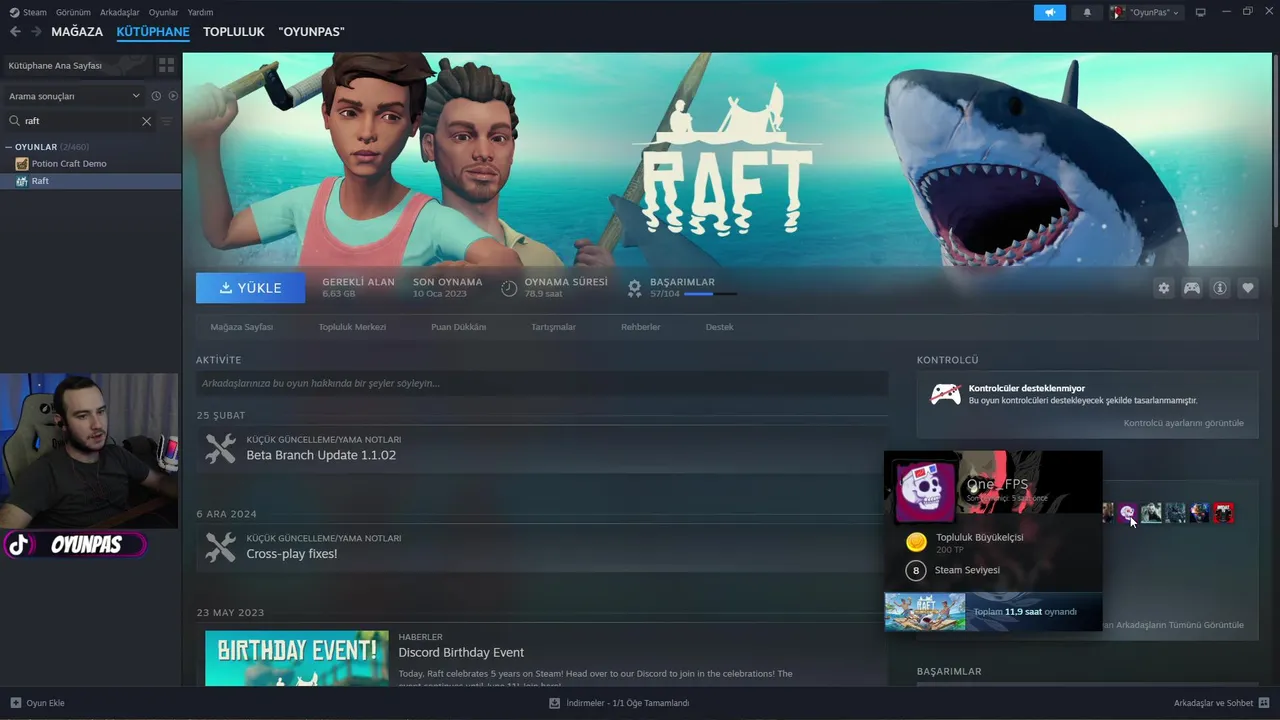The image size is (1280, 720).
Task: Click the downloads status icon
Action: (554, 703)
